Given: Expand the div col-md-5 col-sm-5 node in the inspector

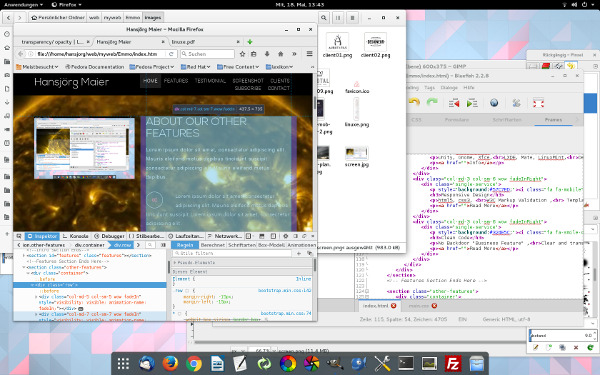Looking at the screenshot, I should tap(36, 297).
